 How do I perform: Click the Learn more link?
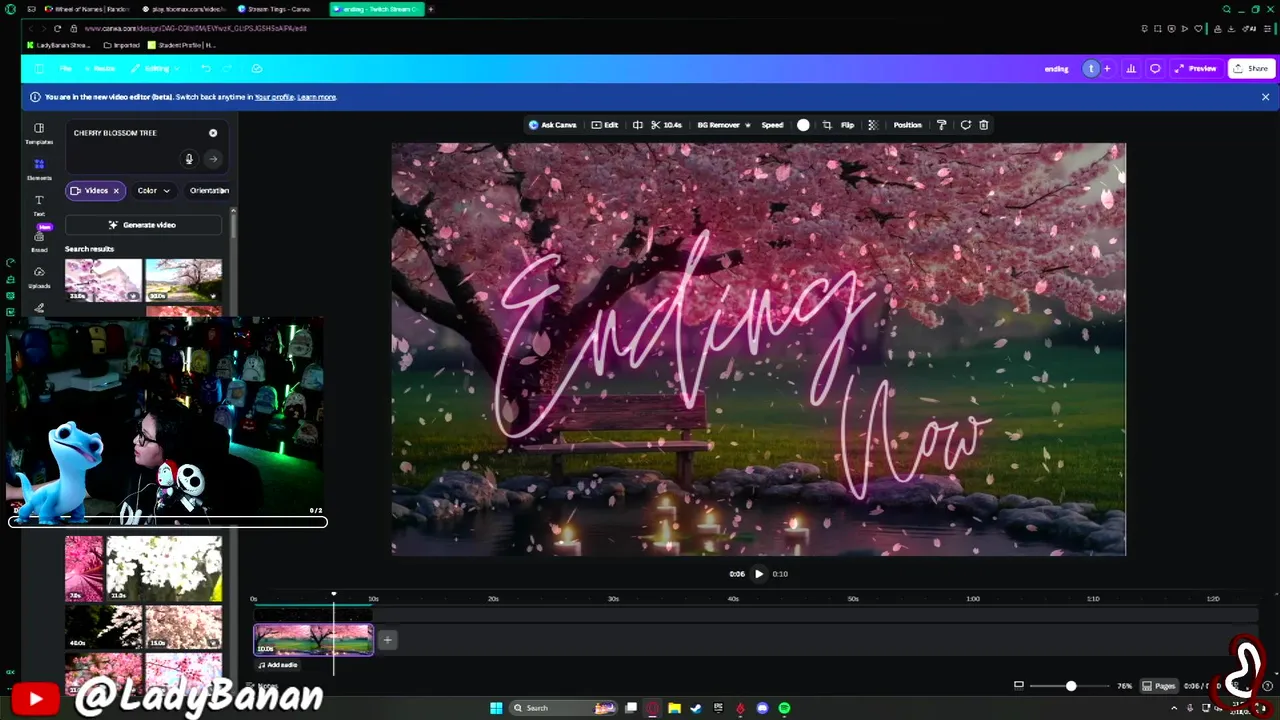coord(316,97)
